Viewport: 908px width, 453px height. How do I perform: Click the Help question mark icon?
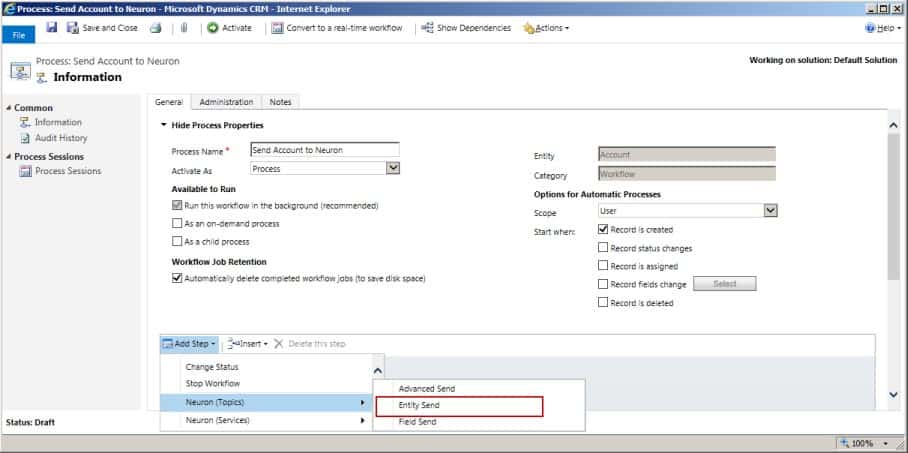click(869, 28)
